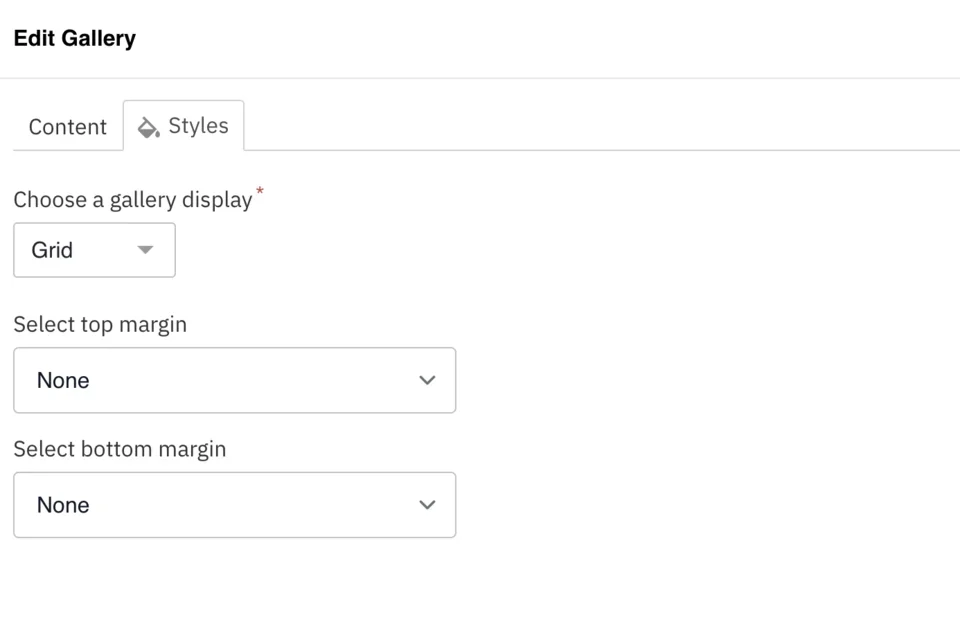
Task: Expand the Select bottom margin options
Action: point(235,505)
